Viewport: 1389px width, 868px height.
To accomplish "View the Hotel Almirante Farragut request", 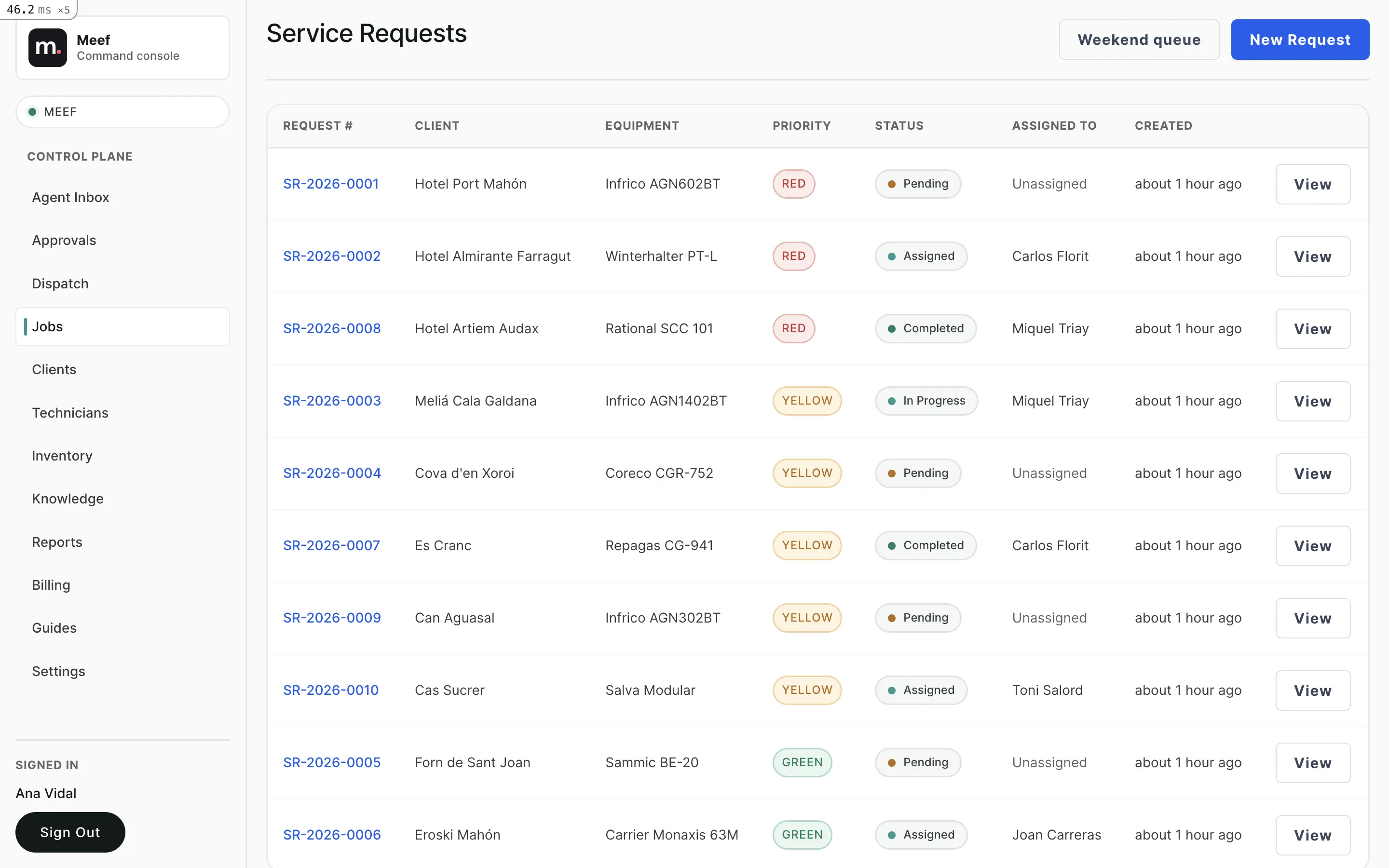I will pos(1313,257).
